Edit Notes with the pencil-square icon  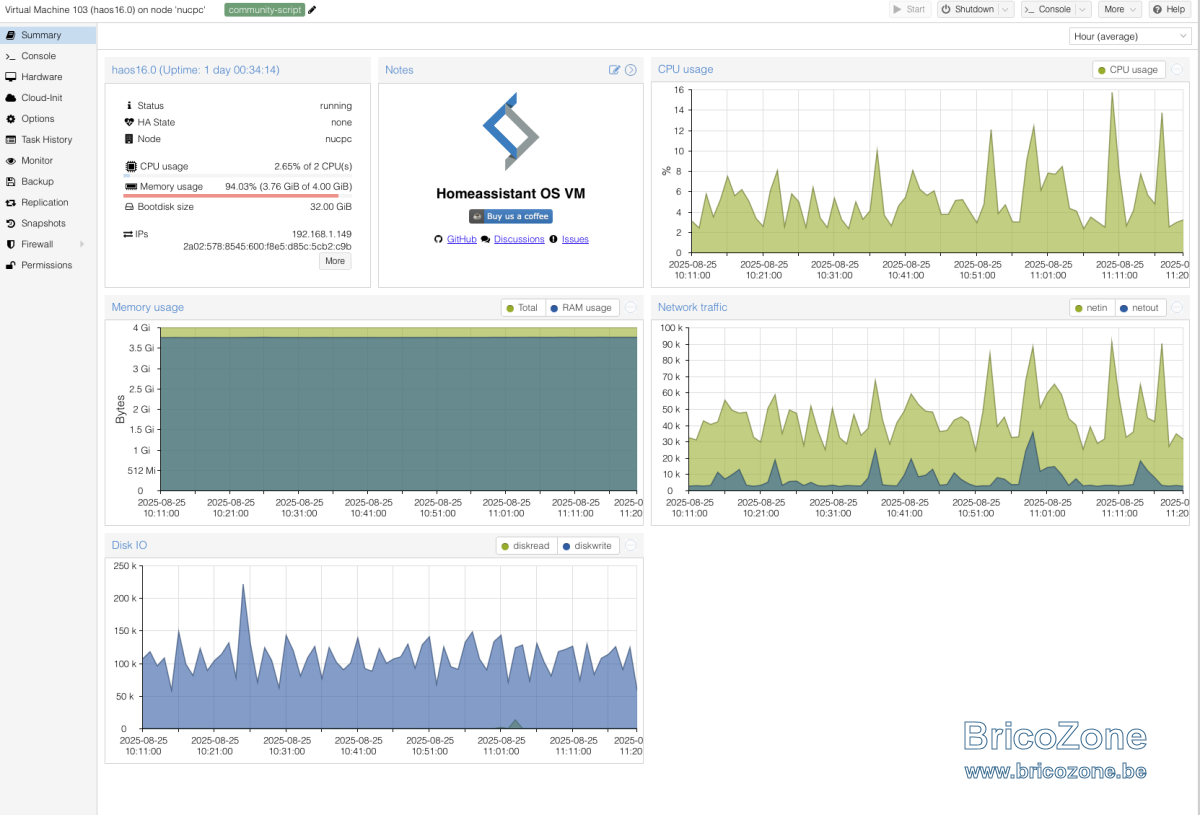pos(615,70)
